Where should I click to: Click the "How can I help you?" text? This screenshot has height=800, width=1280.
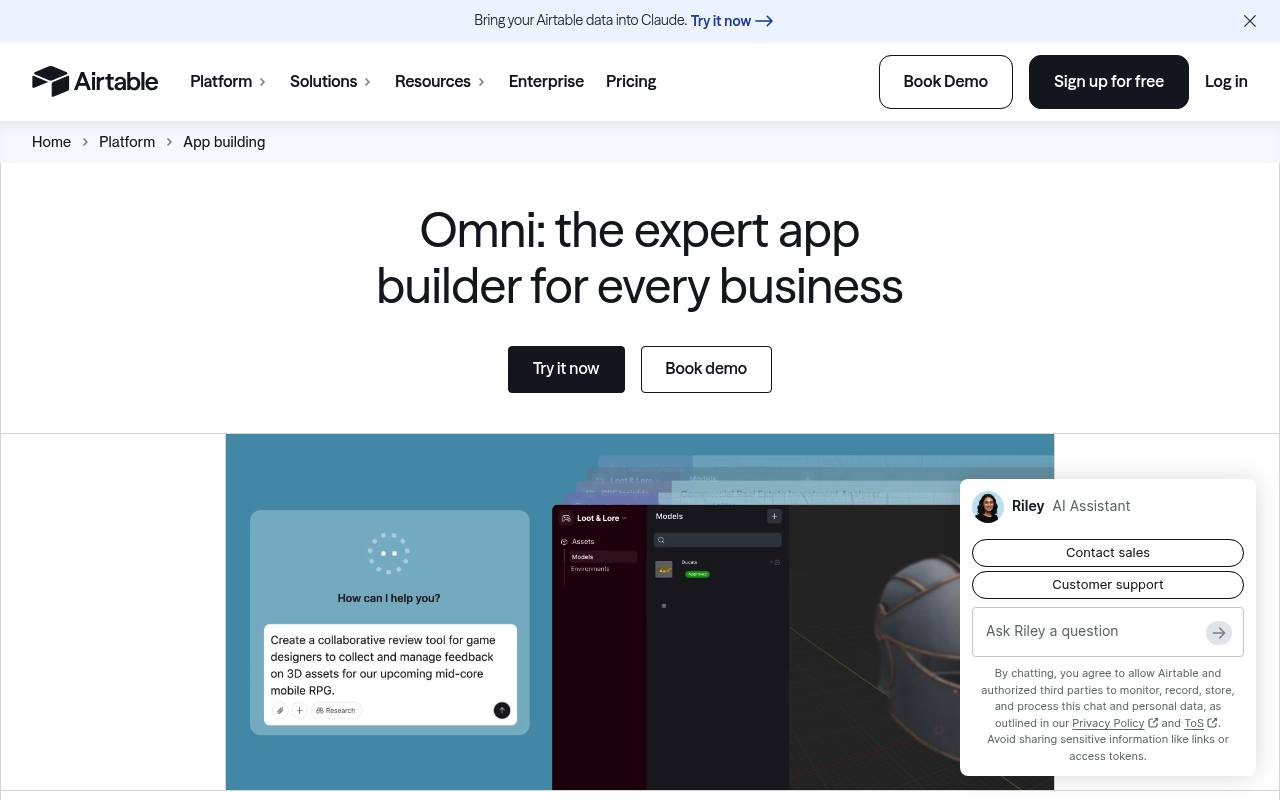pyautogui.click(x=389, y=598)
